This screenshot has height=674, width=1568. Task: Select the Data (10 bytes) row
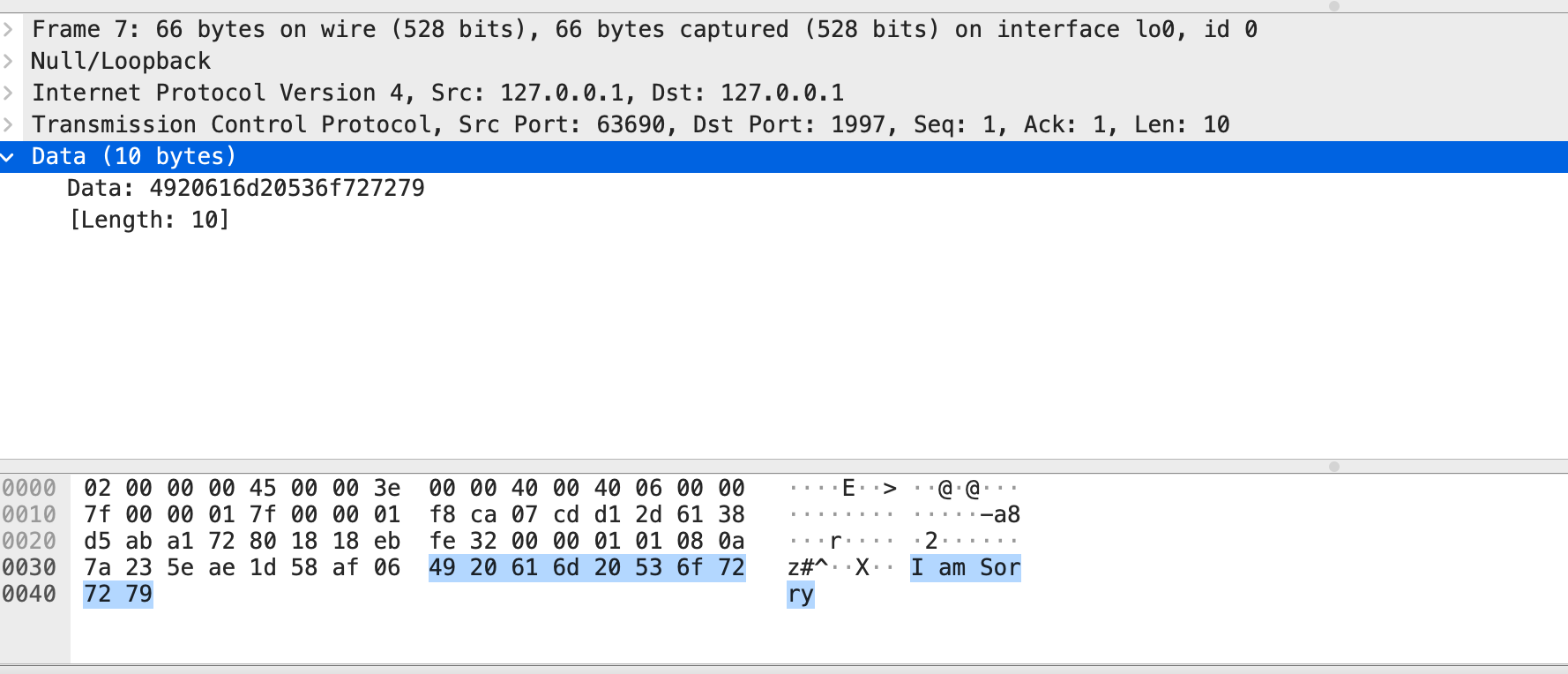[134, 157]
